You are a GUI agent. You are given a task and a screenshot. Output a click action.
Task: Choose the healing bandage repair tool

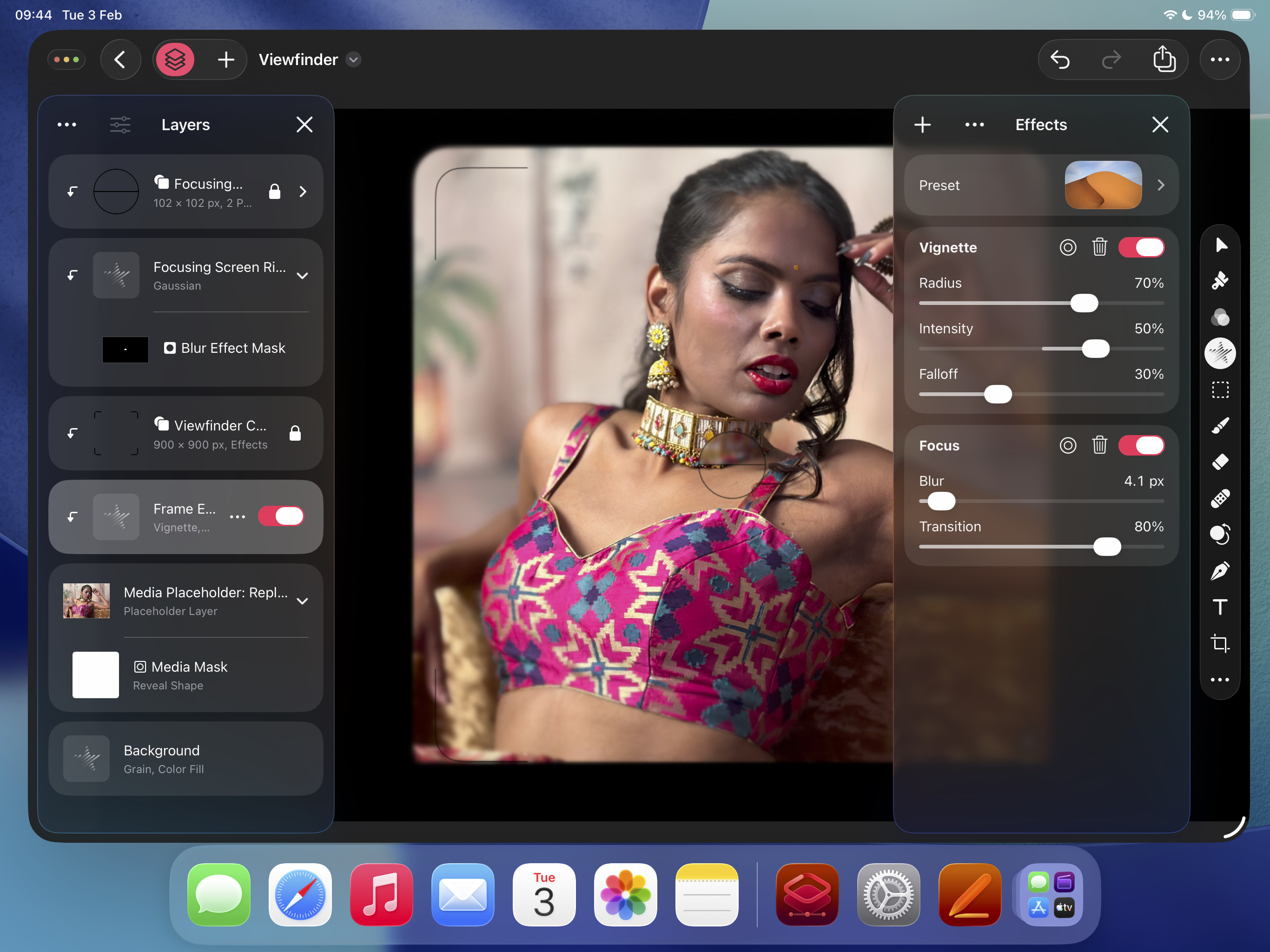tap(1221, 497)
